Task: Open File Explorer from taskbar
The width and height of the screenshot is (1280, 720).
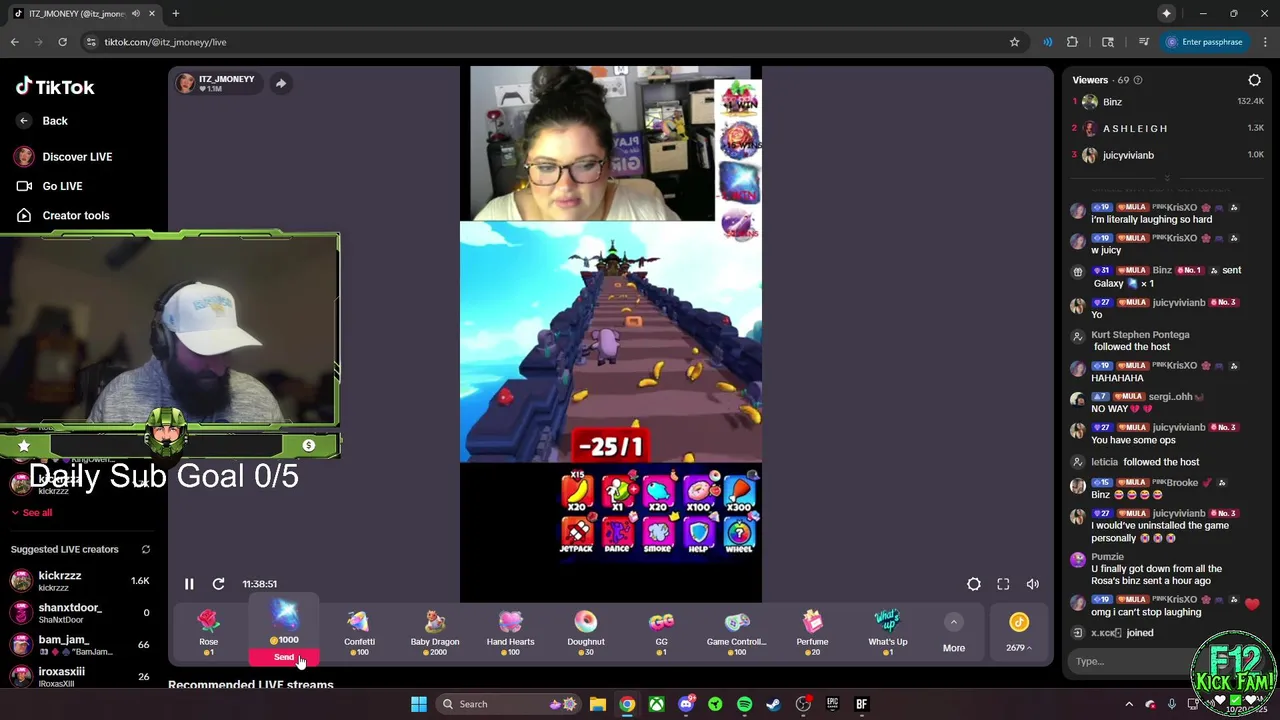Action: (597, 704)
